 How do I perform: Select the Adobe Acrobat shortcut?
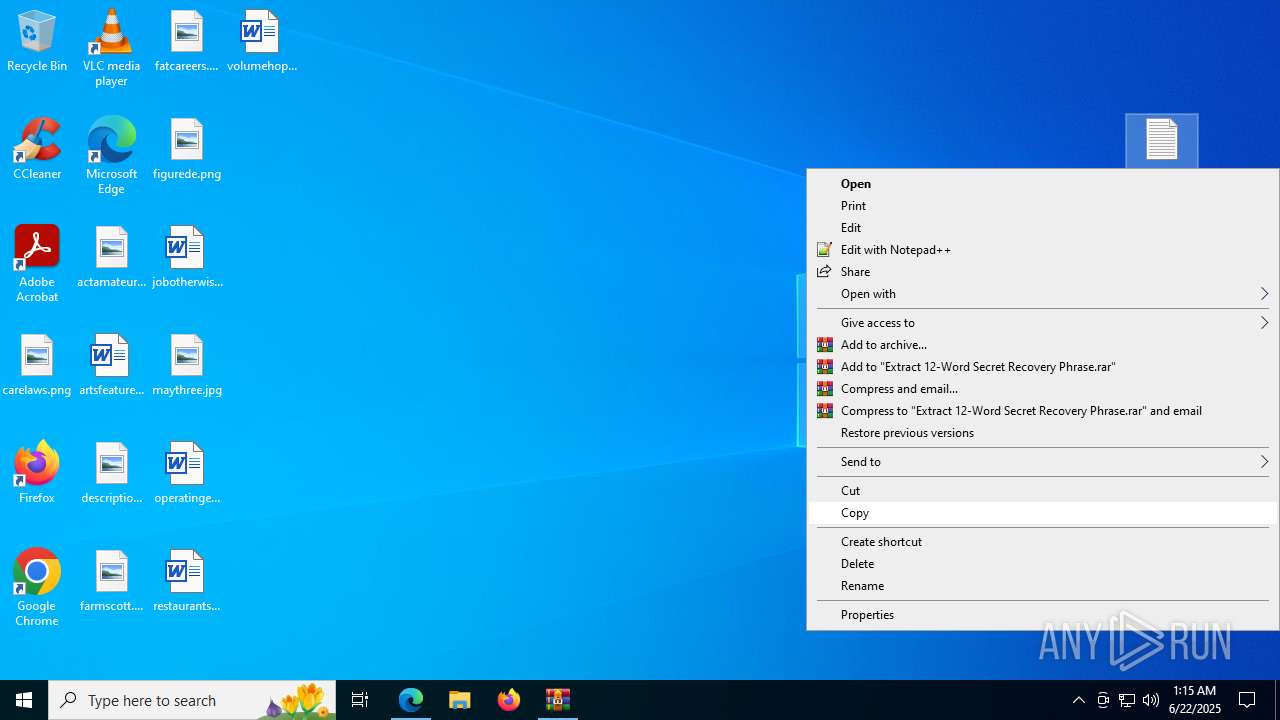tap(37, 264)
